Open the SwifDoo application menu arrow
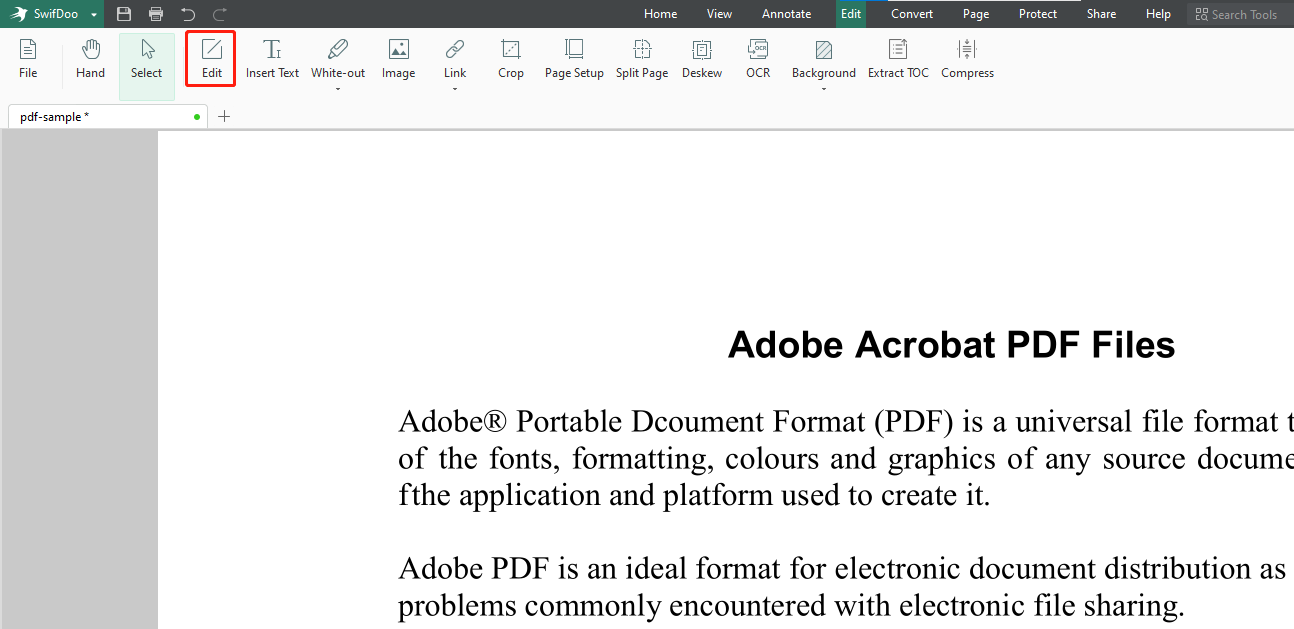Viewport: 1294px width, 629px height. 93,15
